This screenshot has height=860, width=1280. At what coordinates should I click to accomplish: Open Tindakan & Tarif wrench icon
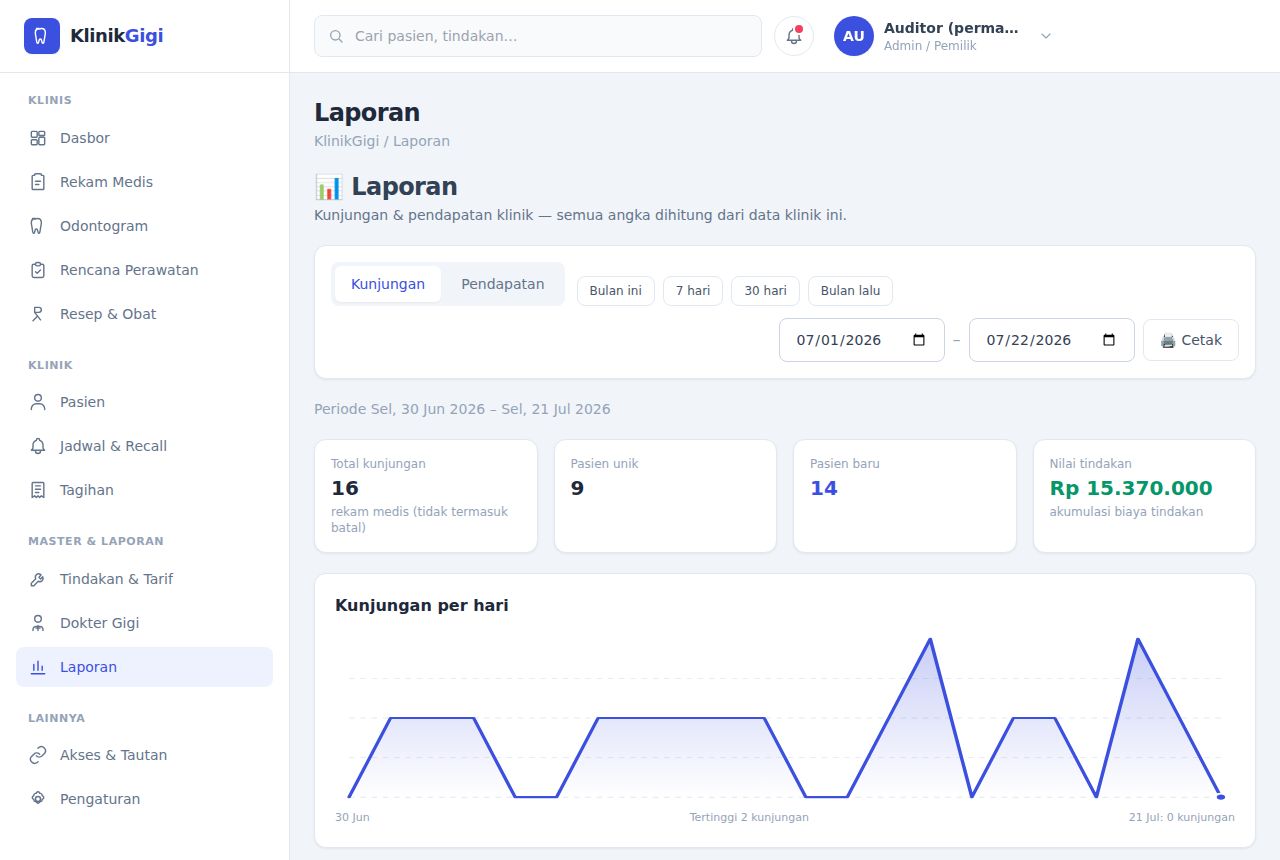(x=38, y=579)
